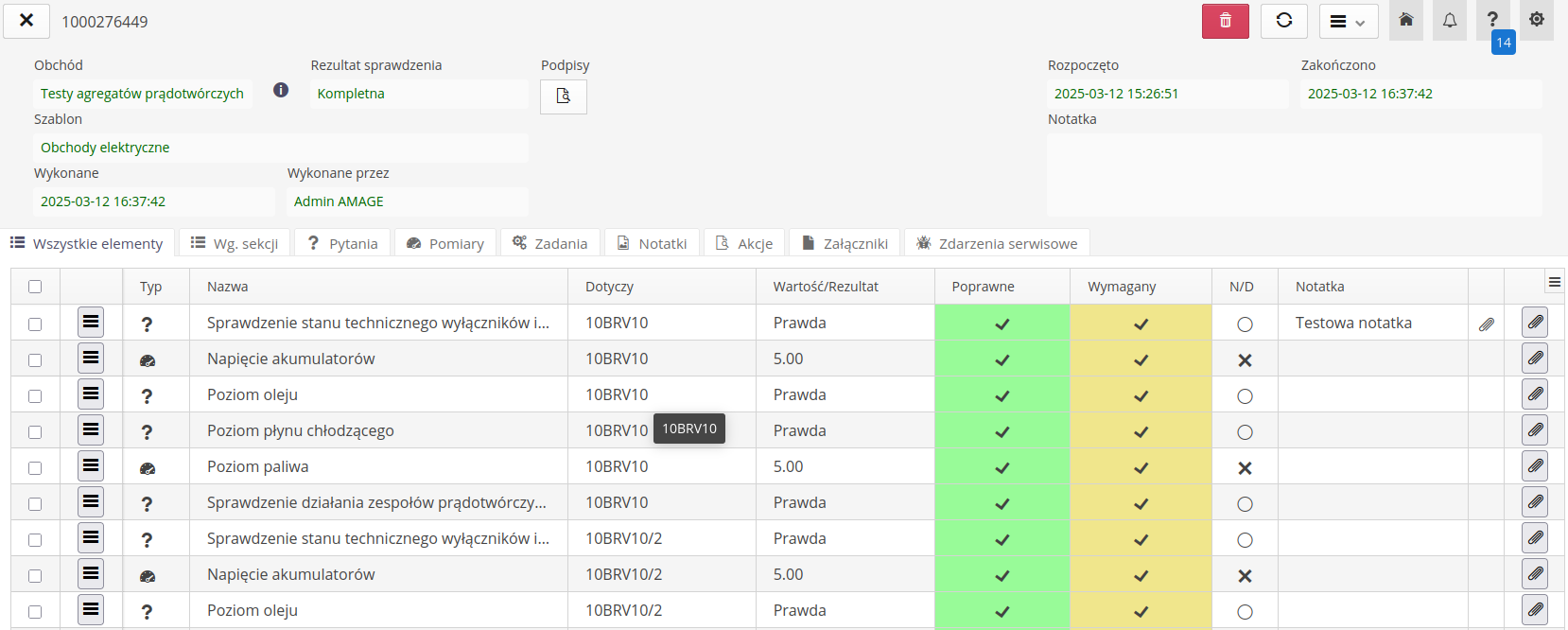Switch to the Zdarzenia serwisowe tab

pyautogui.click(x=997, y=243)
